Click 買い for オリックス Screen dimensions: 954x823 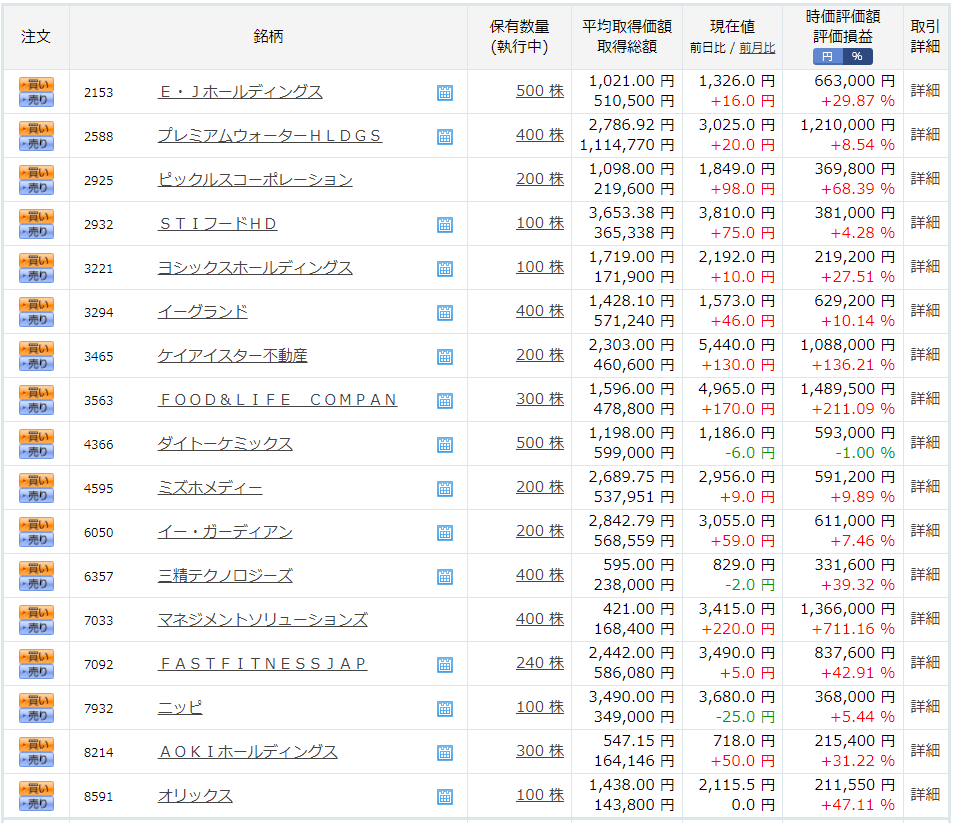[x=37, y=788]
